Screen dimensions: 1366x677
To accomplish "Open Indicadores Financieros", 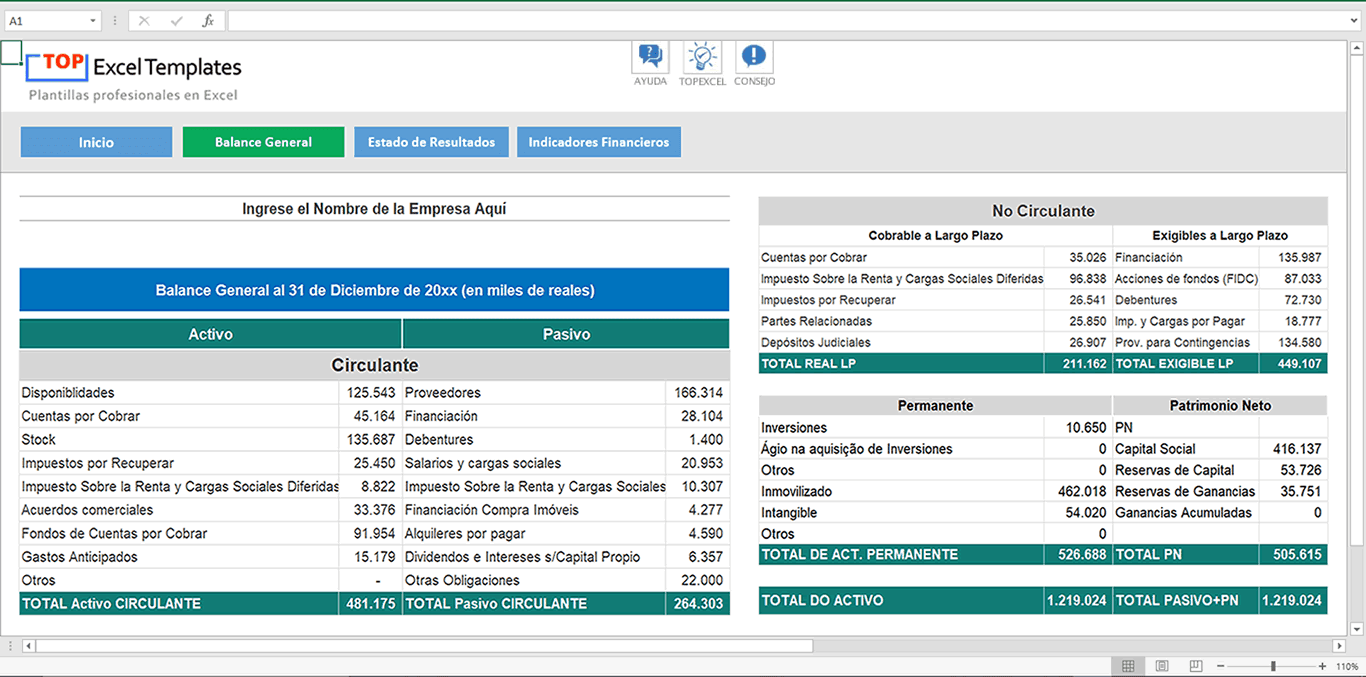I will tap(598, 142).
